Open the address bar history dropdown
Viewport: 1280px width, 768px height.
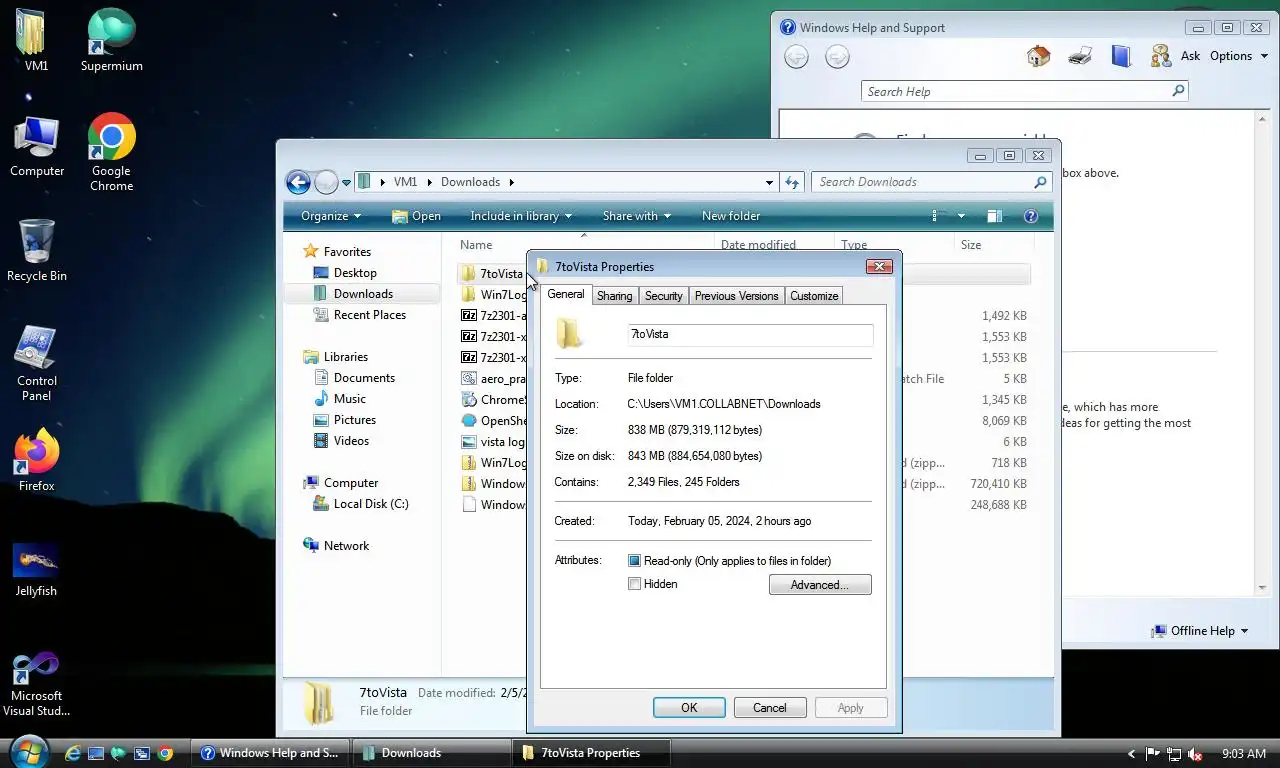pos(769,182)
